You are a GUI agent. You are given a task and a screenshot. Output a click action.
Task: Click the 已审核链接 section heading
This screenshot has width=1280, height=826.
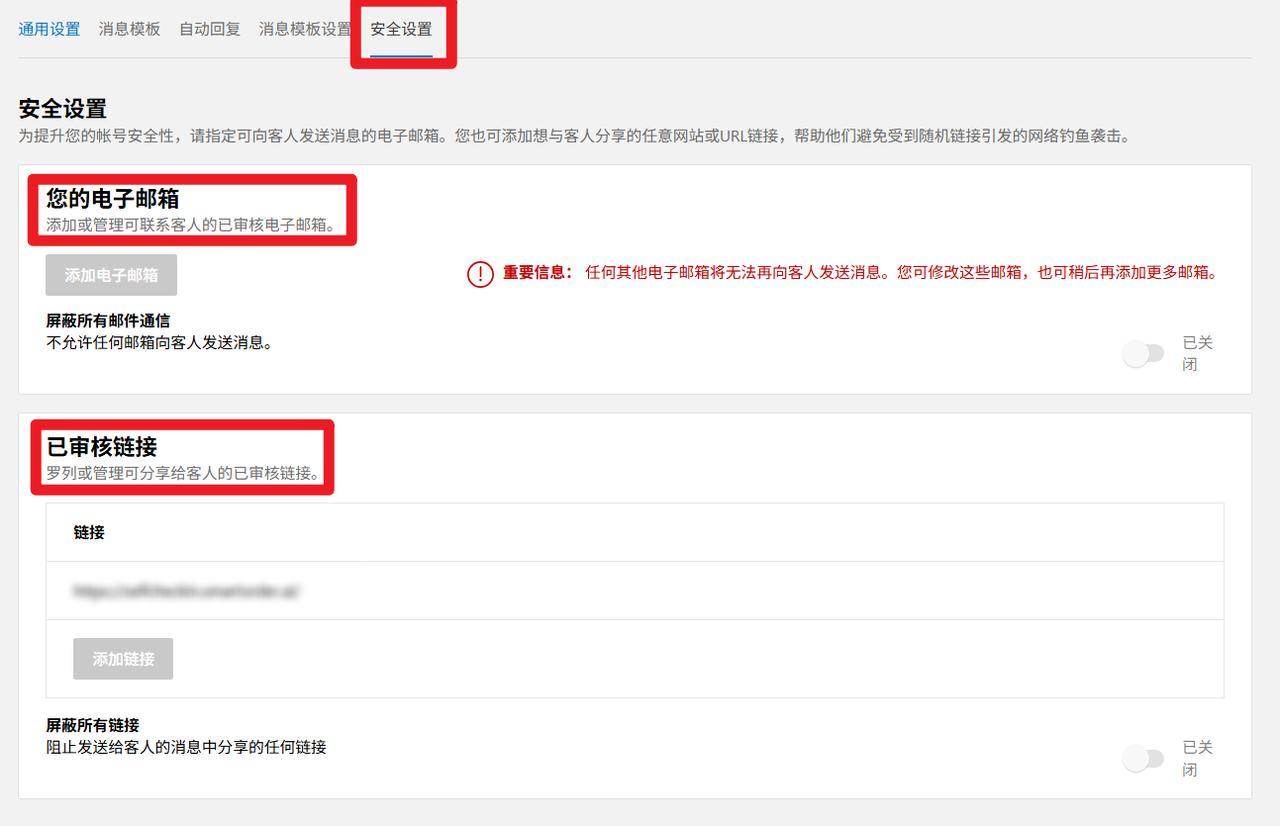click(102, 447)
